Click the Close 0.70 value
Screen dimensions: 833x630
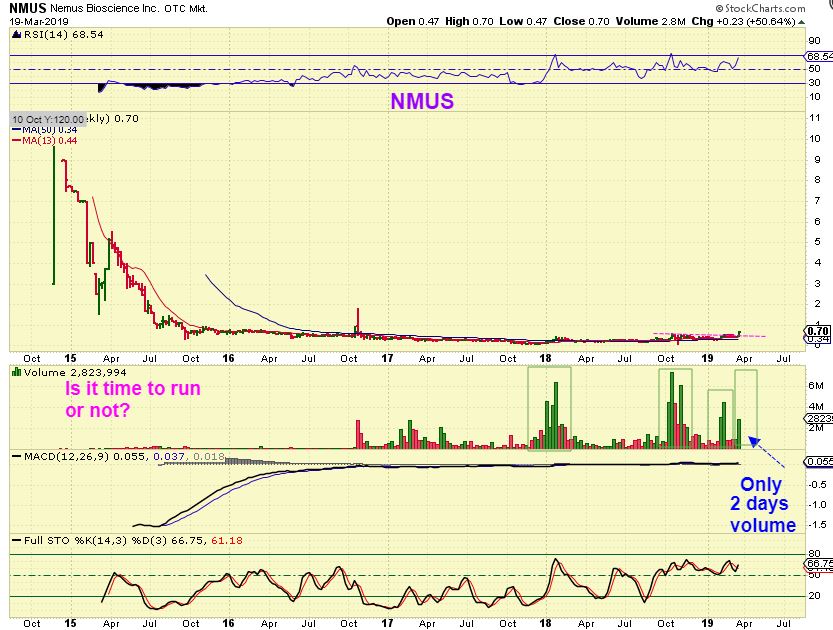(581, 22)
